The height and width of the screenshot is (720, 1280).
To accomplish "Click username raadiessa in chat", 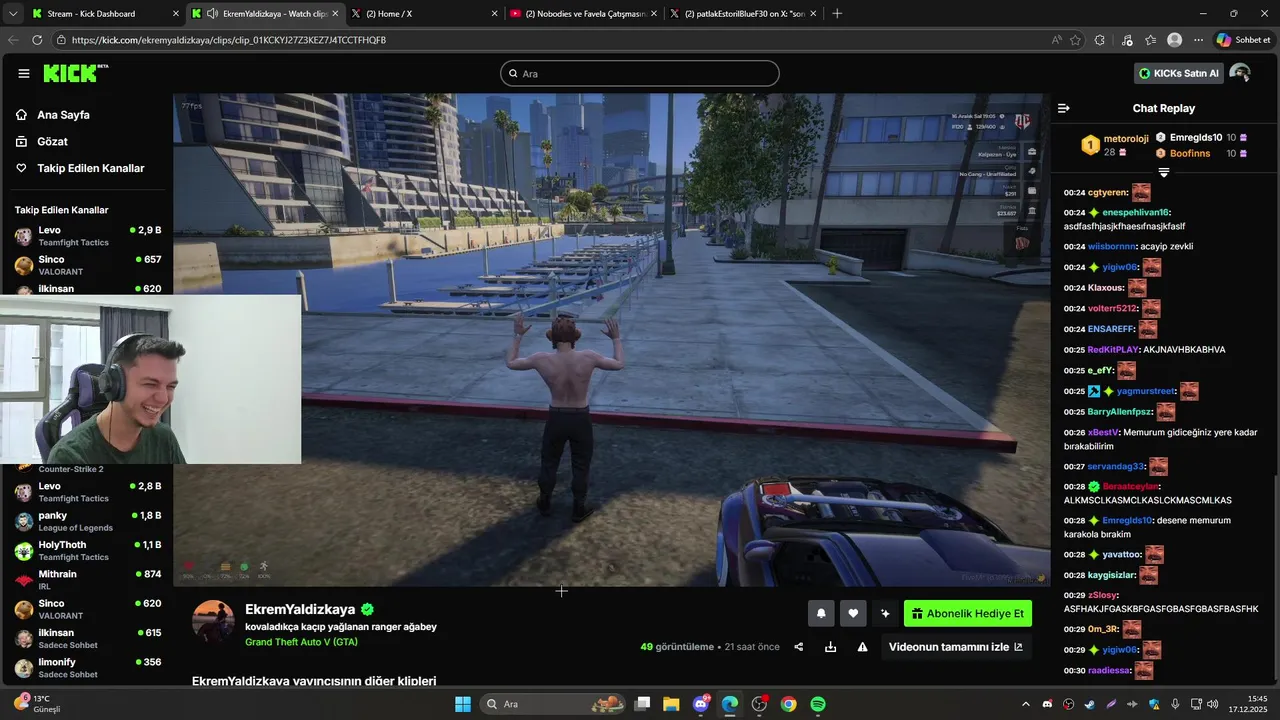I will click(1109, 670).
